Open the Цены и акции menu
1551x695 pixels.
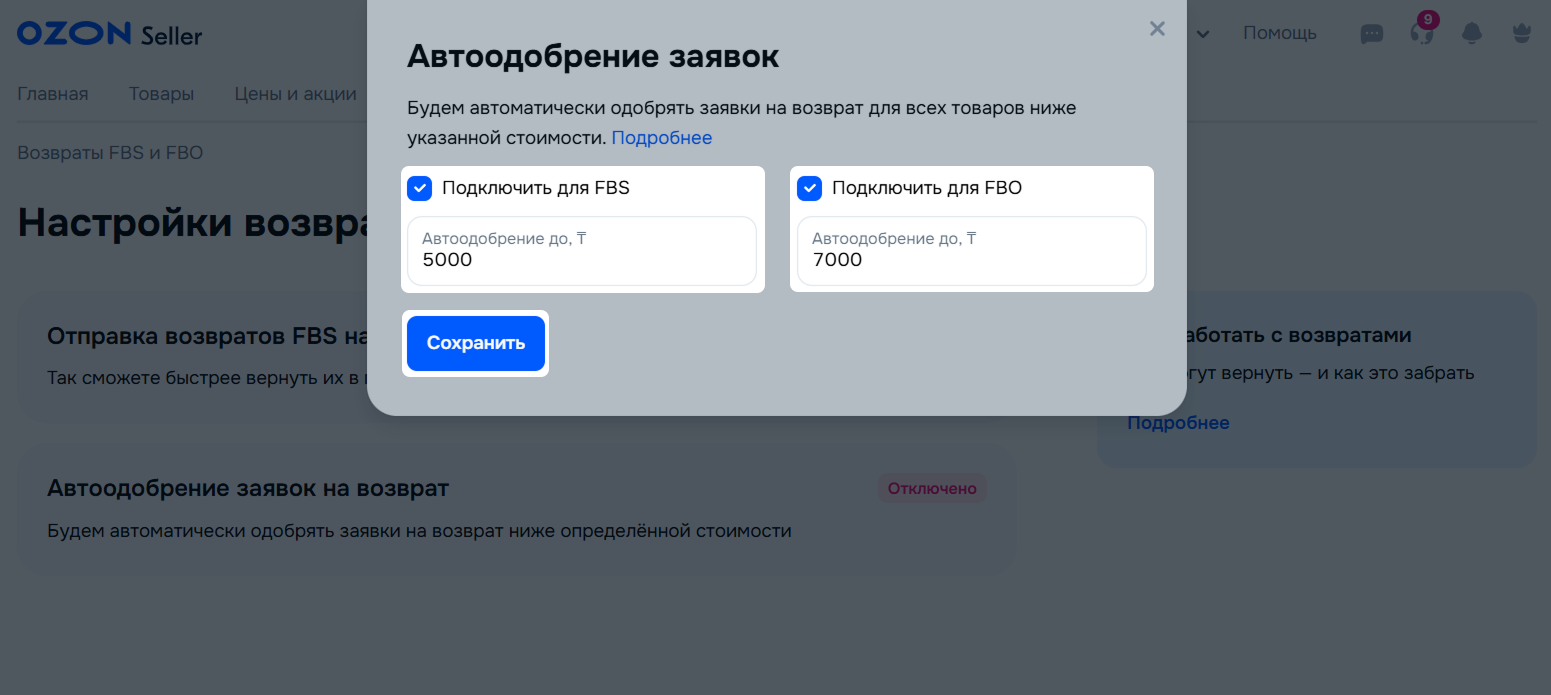point(295,94)
